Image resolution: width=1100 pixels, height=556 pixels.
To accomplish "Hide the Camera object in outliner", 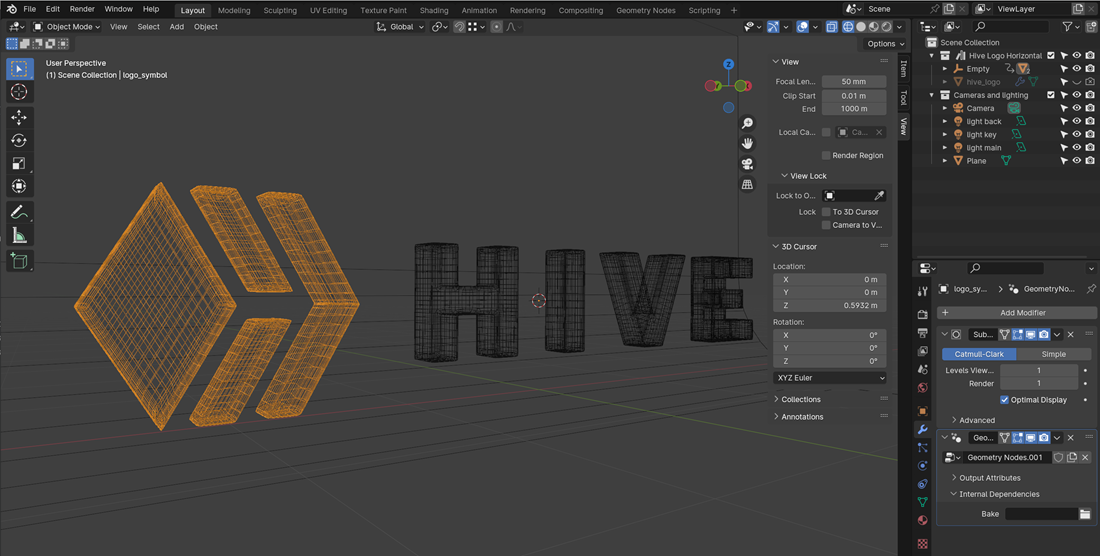I will (x=1076, y=108).
